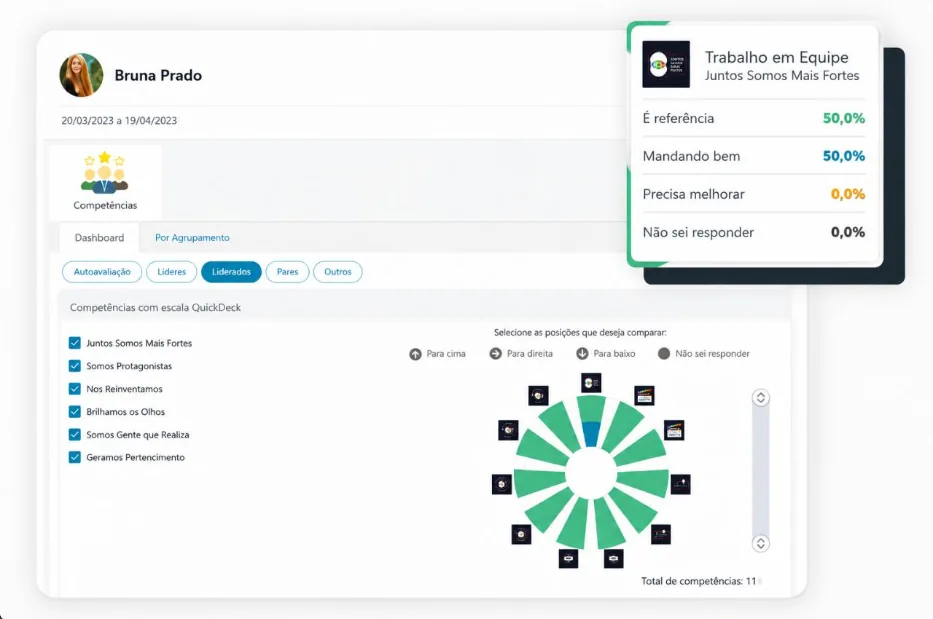Toggle the Brilhamos os Olhos checkbox

74,411
